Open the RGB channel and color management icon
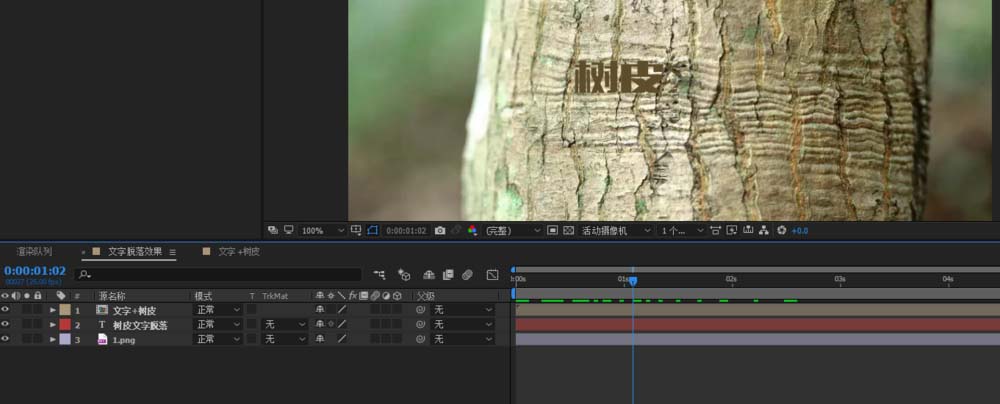The image size is (1000, 404). click(x=473, y=230)
